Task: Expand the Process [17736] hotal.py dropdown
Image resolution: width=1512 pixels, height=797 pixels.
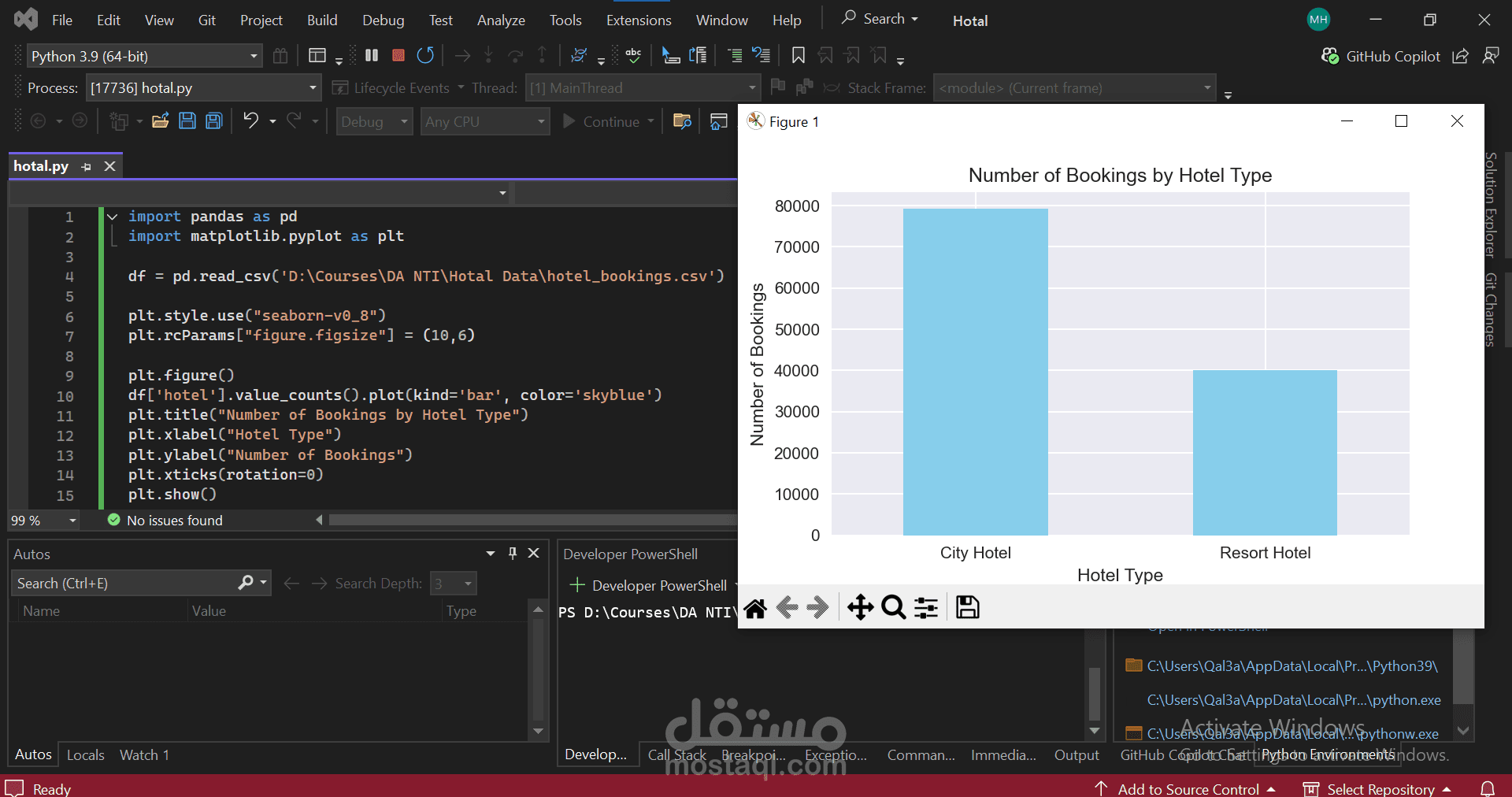Action: [313, 87]
